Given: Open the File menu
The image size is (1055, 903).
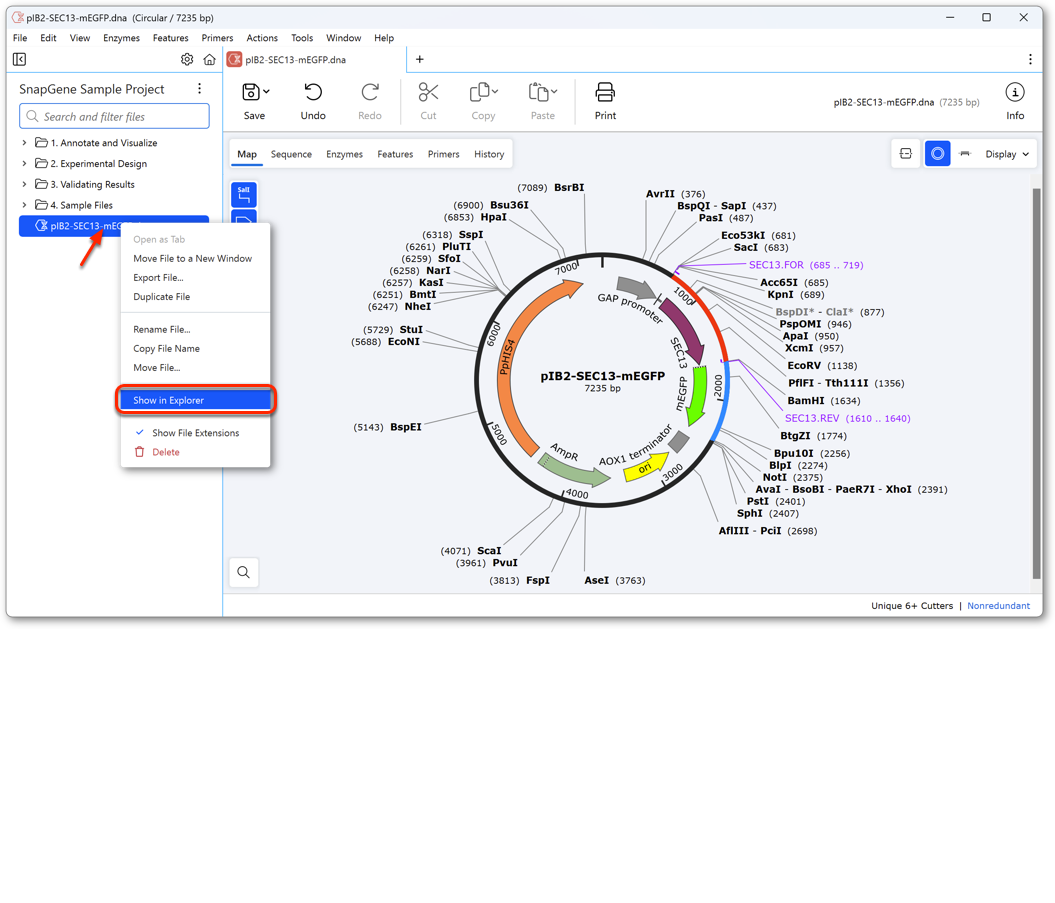Looking at the screenshot, I should click(x=20, y=38).
